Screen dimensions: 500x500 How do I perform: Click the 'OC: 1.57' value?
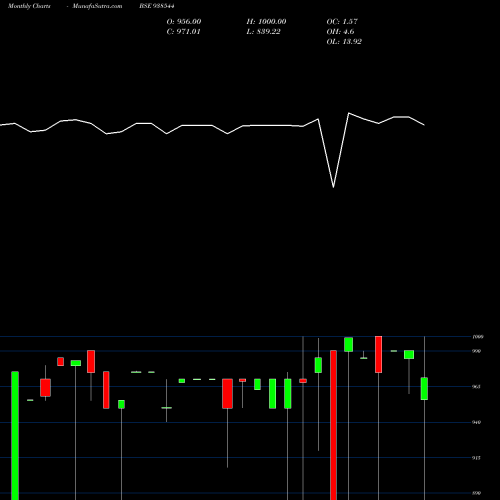point(342,22)
